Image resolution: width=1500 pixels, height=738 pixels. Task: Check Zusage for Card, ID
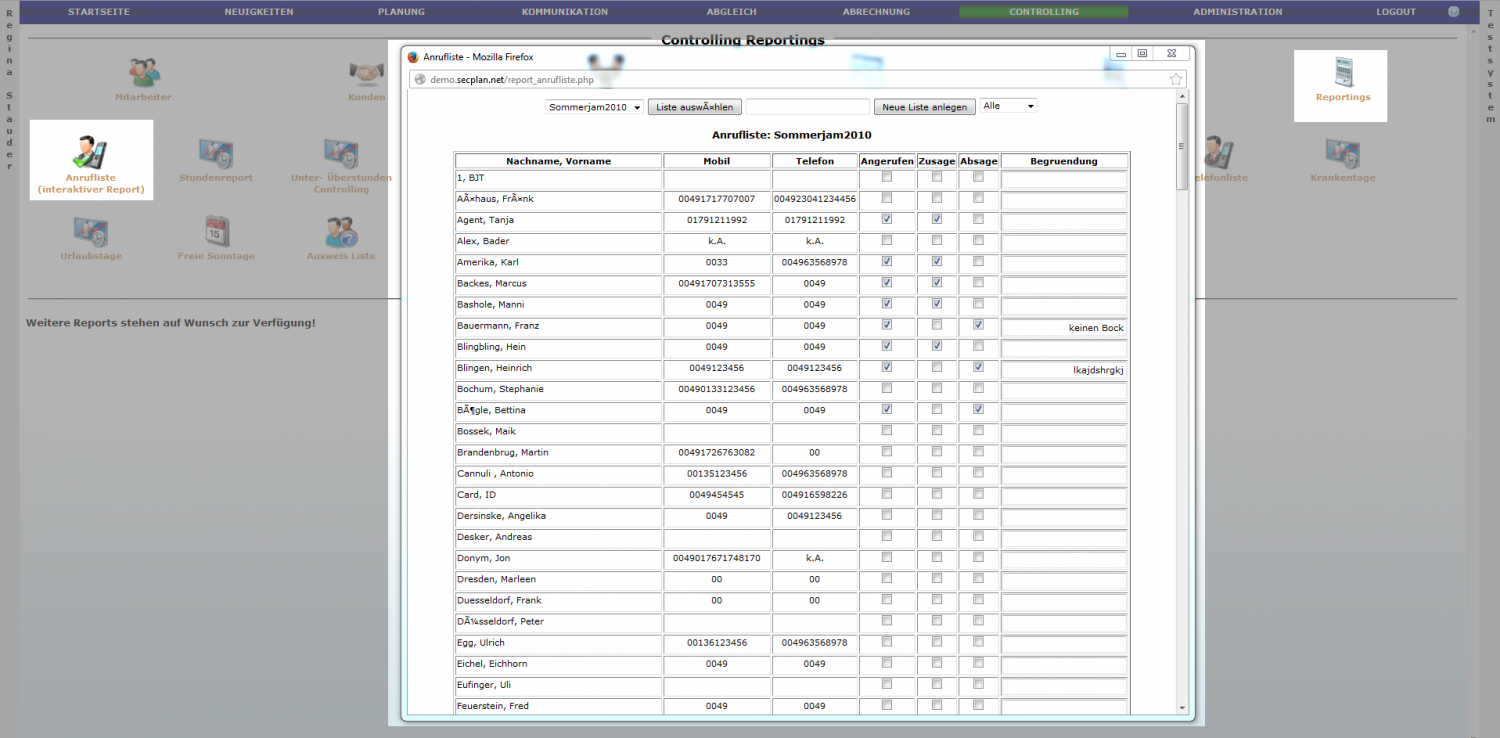[937, 494]
